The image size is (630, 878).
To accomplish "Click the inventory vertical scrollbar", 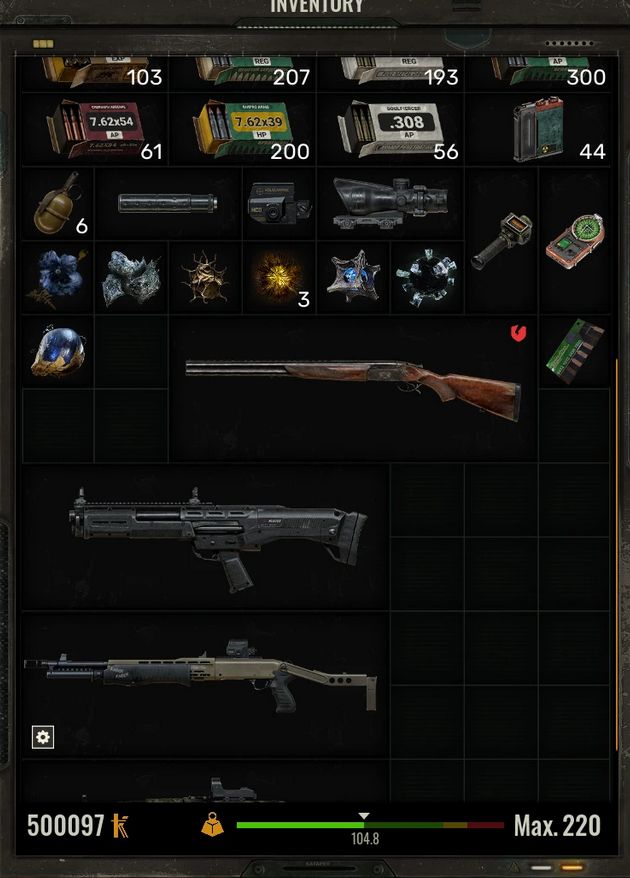I will 617,554.
